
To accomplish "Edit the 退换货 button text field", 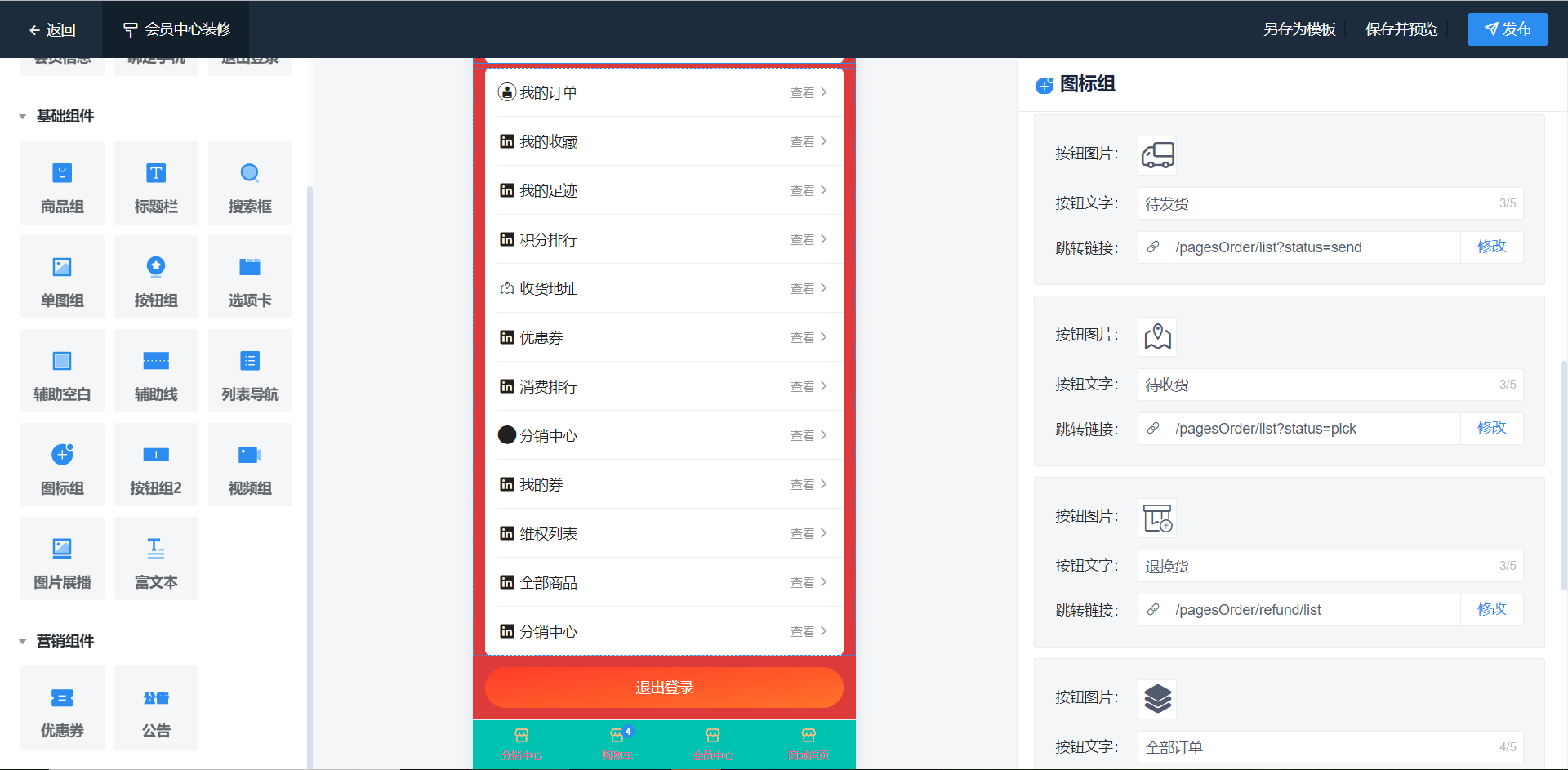I will click(1330, 566).
